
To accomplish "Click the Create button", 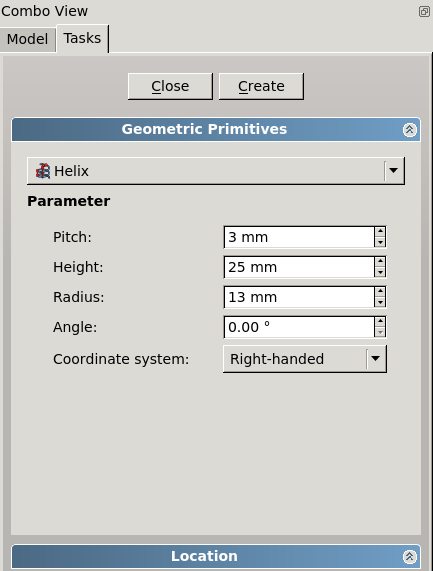I will [261, 86].
